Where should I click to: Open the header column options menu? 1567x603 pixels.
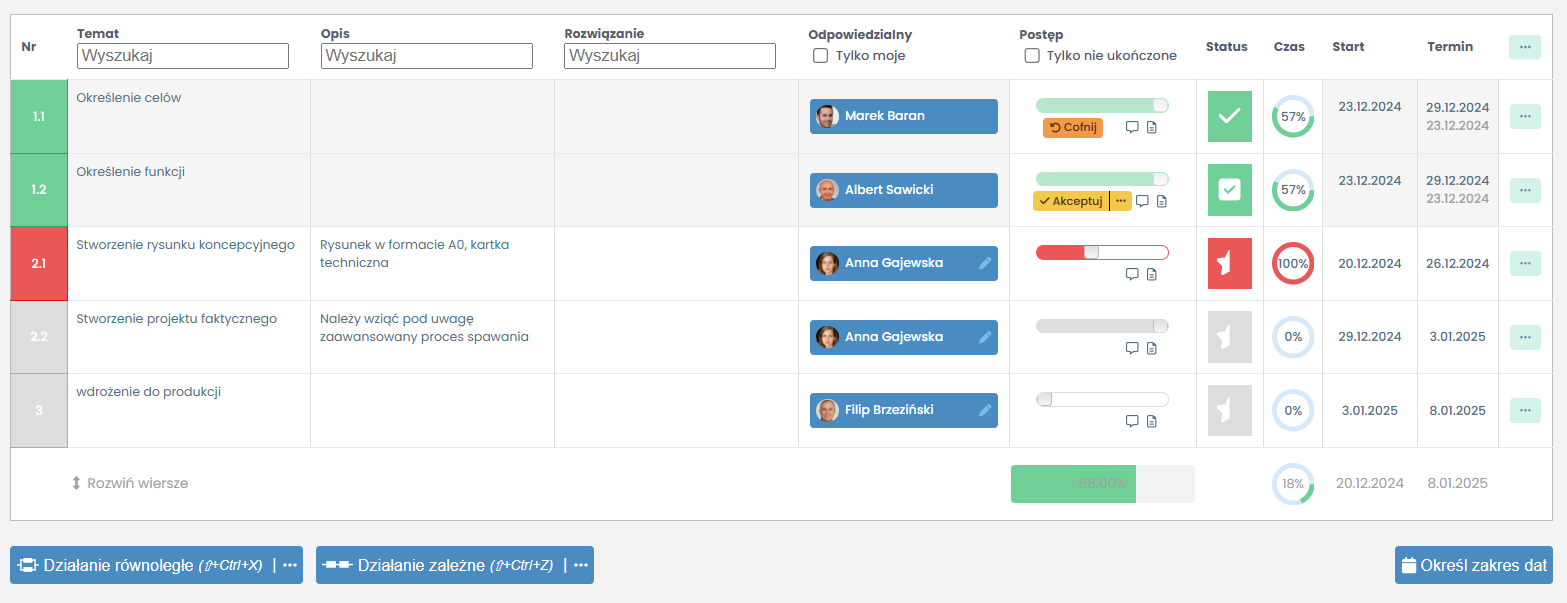(1524, 47)
